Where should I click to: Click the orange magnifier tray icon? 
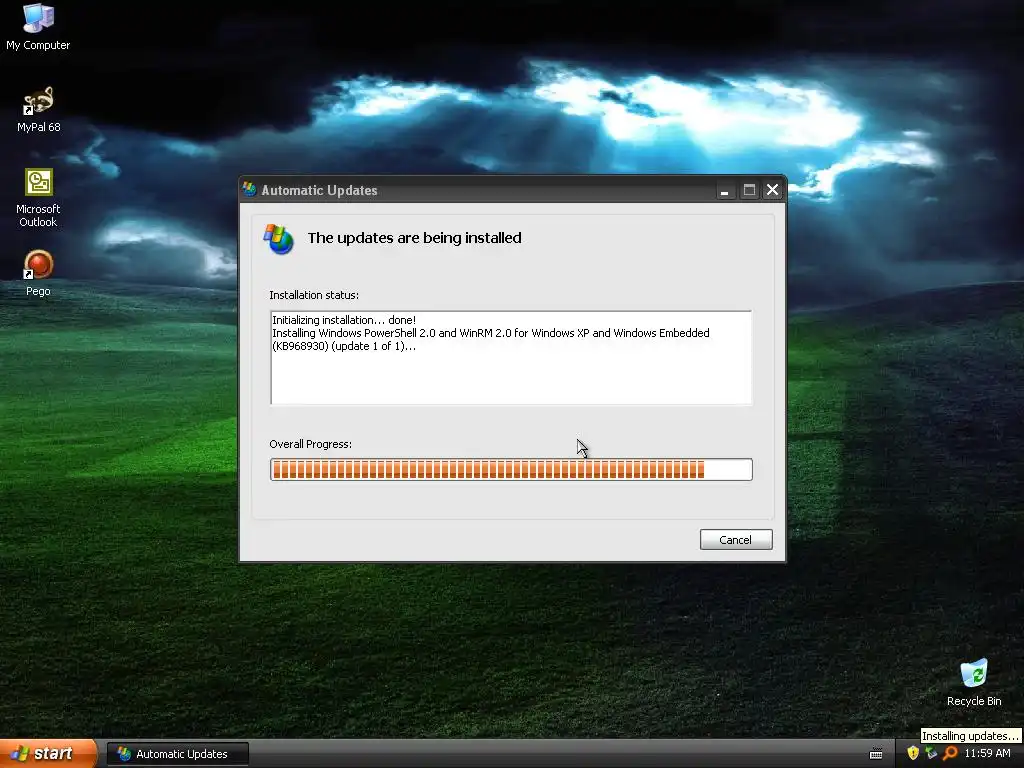(x=950, y=753)
